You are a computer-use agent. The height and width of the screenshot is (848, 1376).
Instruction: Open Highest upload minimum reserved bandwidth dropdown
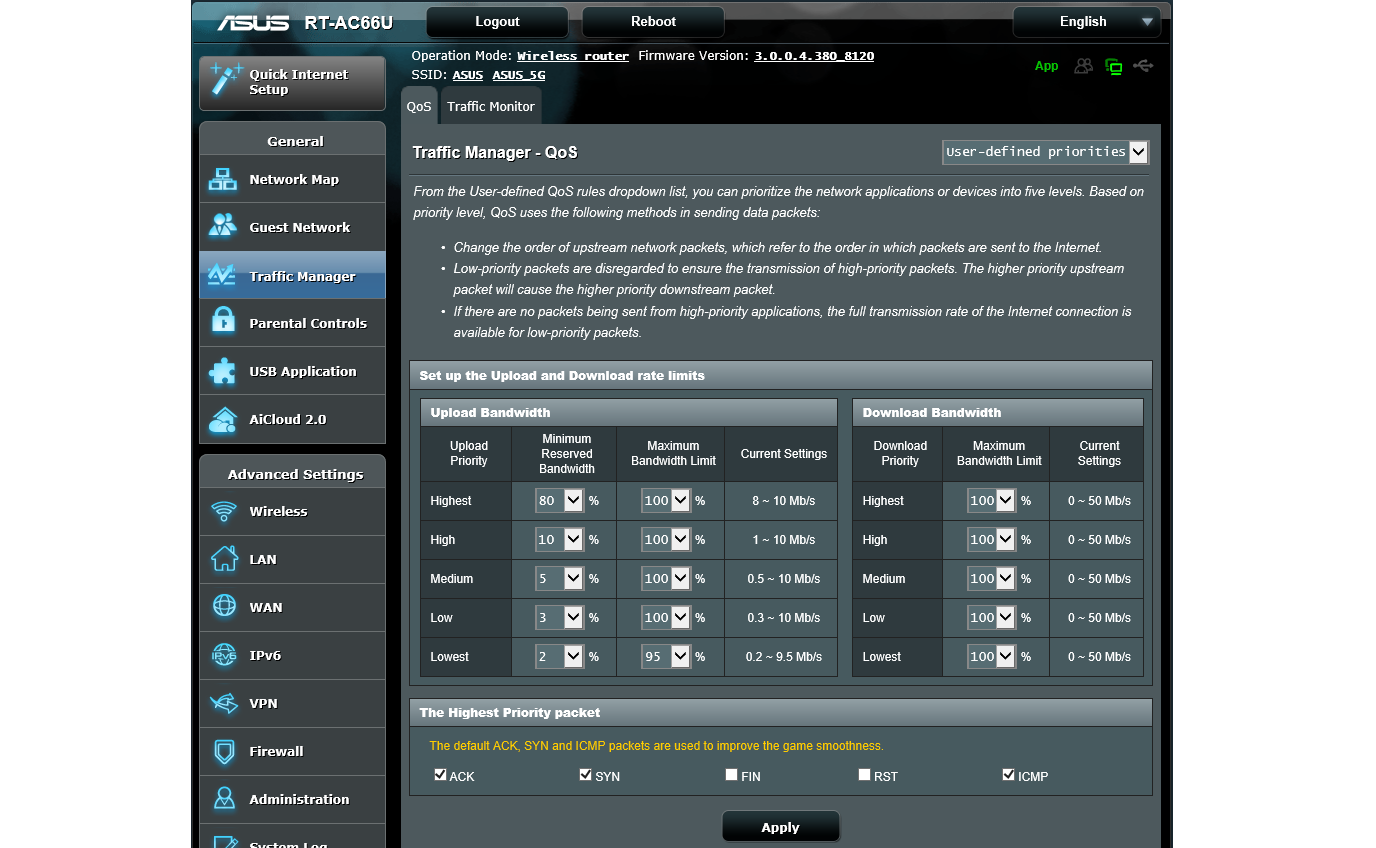click(x=559, y=500)
